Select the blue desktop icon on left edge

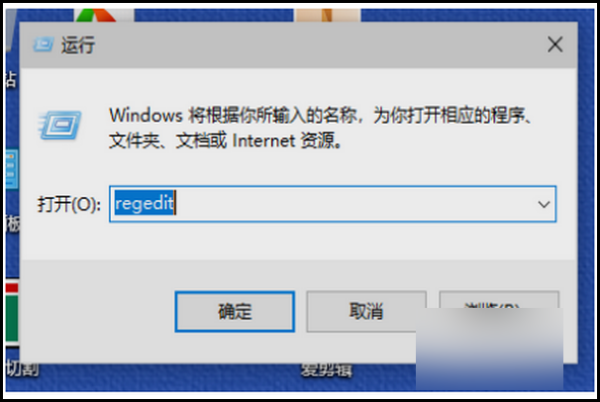tap(12, 169)
